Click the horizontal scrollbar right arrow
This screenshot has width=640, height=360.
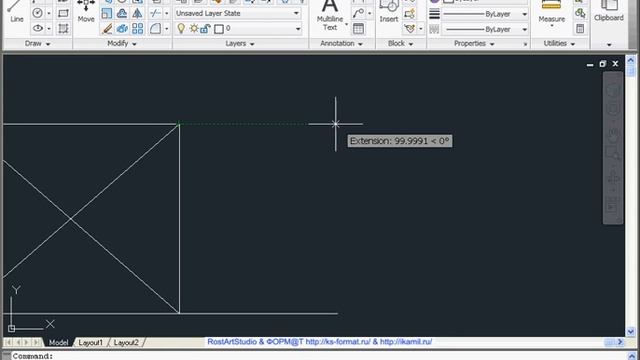[x=620, y=342]
